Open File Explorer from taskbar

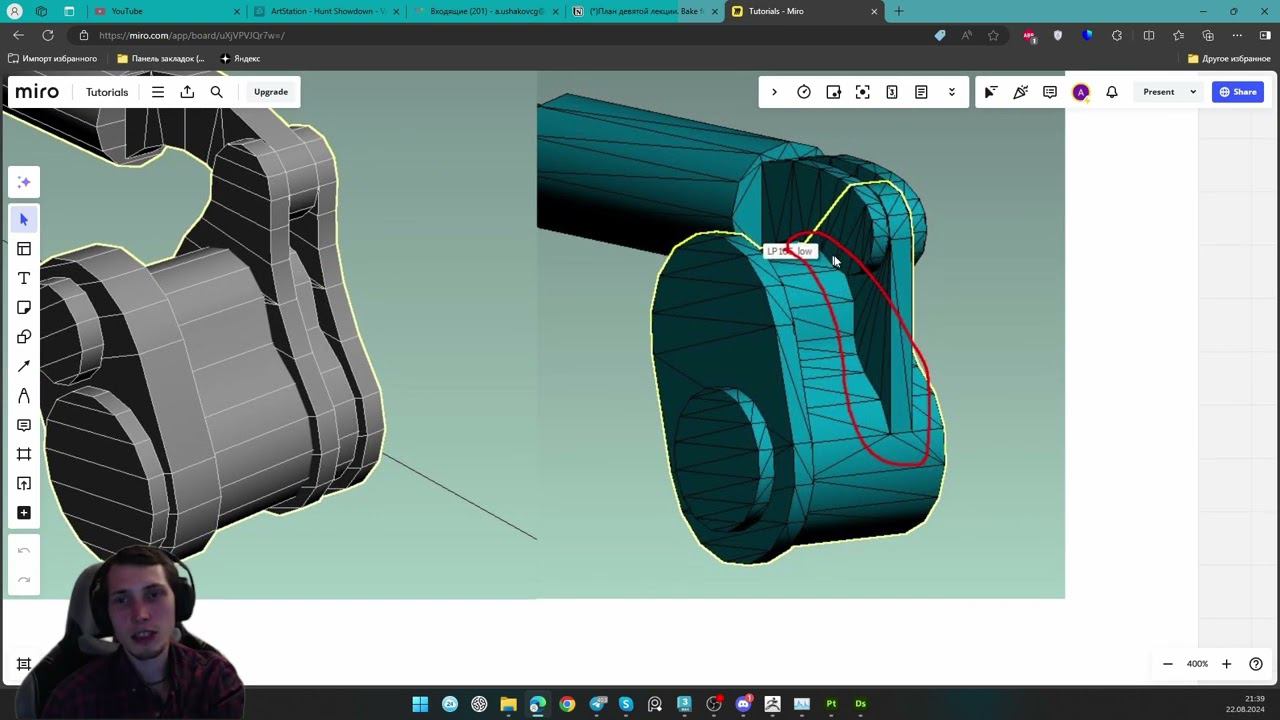[508, 704]
